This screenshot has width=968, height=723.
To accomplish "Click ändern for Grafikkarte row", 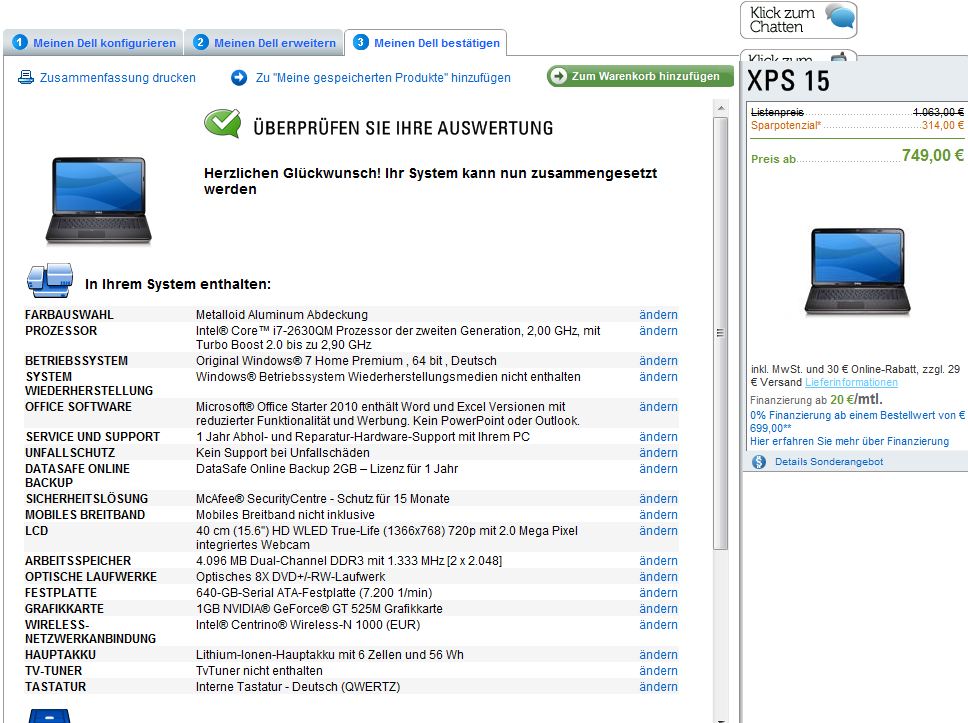I will [x=658, y=608].
